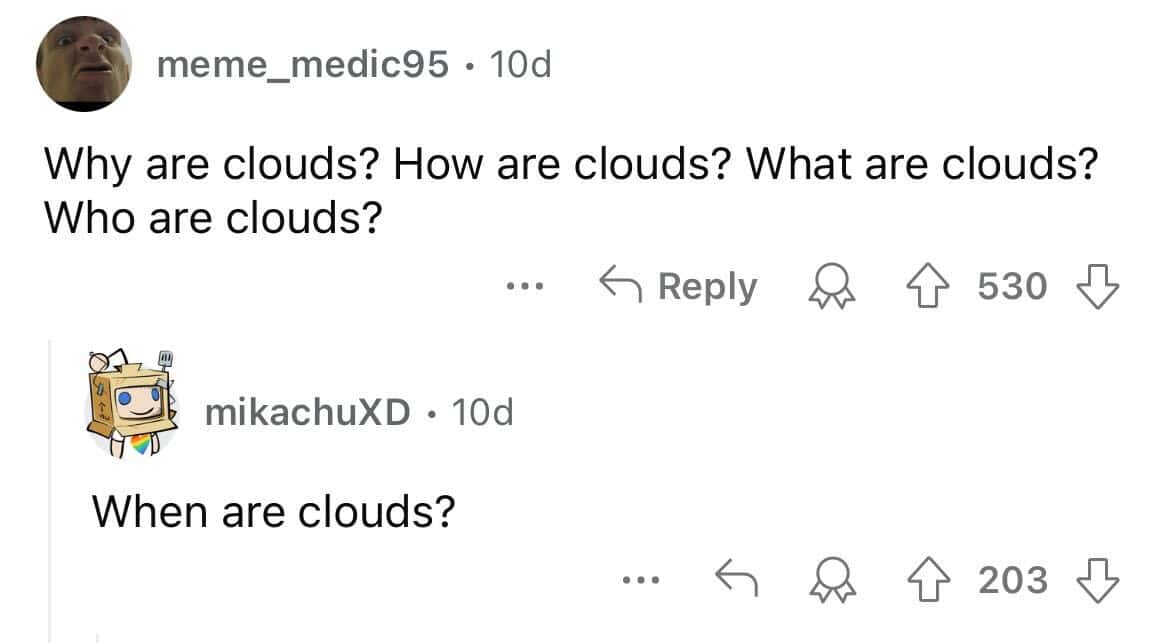The width and height of the screenshot is (1170, 643).
Task: Open meme_medic95's user profile link
Action: pyautogui.click(x=302, y=66)
